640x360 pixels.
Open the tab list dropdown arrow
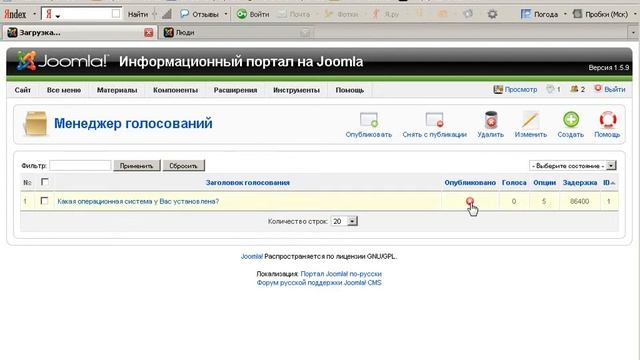point(633,33)
